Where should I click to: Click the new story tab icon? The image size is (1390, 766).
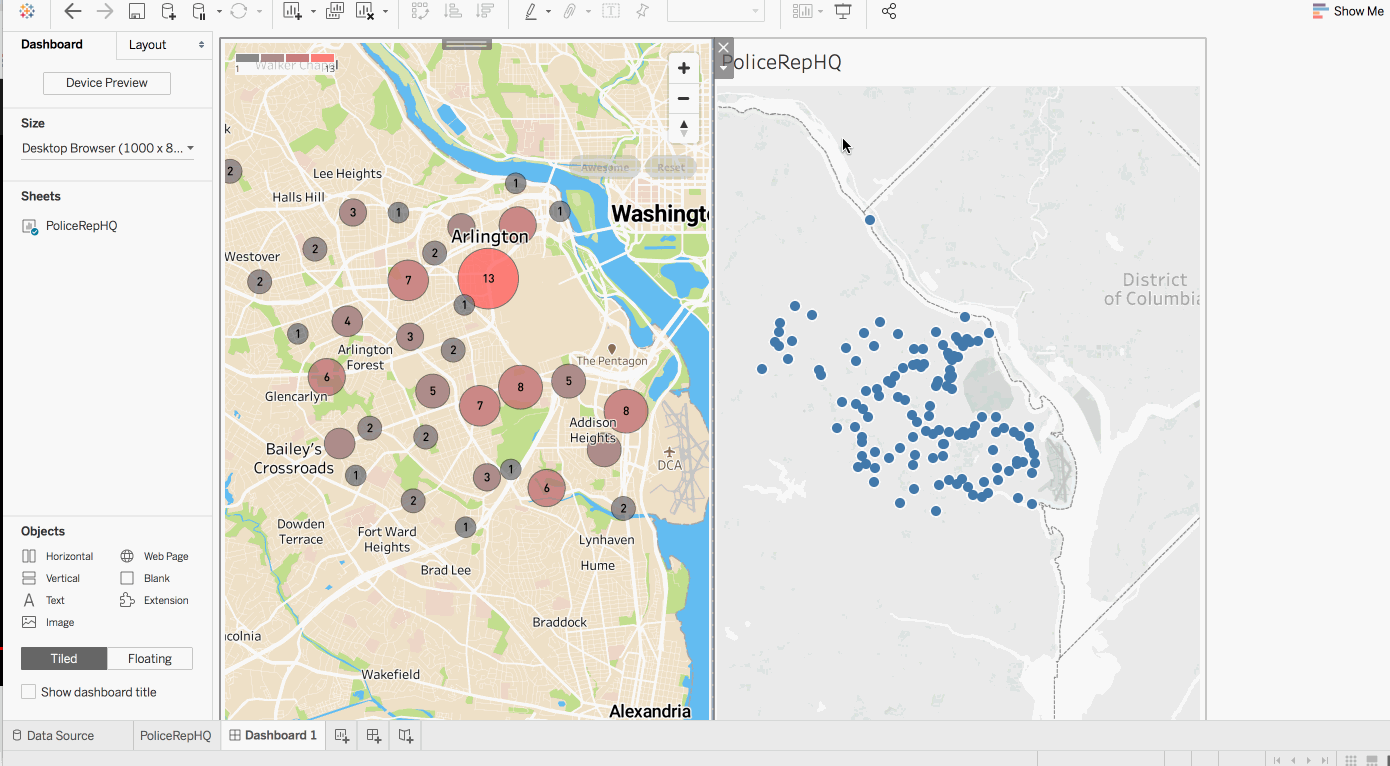[x=405, y=735]
